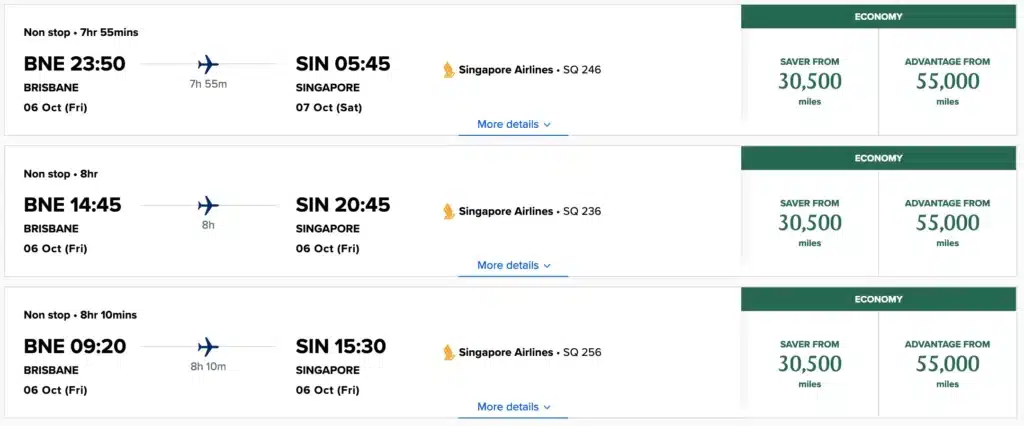The width and height of the screenshot is (1024, 426).
Task: Expand More details for the 09:20 flight
Action: [x=514, y=407]
